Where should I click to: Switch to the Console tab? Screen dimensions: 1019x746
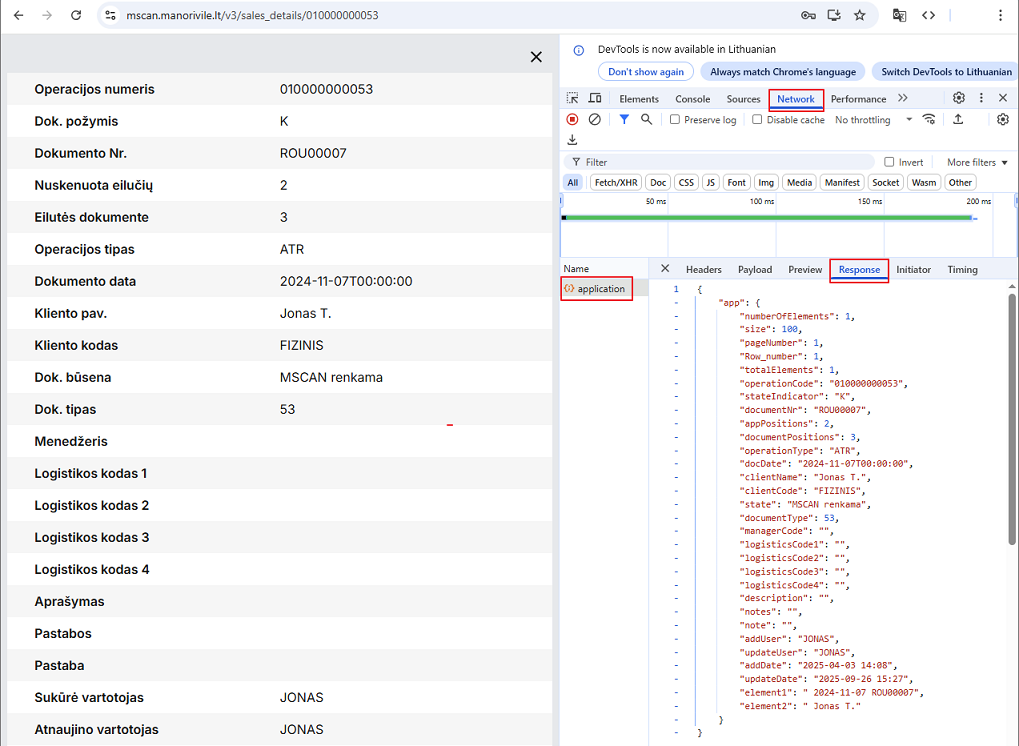point(692,99)
